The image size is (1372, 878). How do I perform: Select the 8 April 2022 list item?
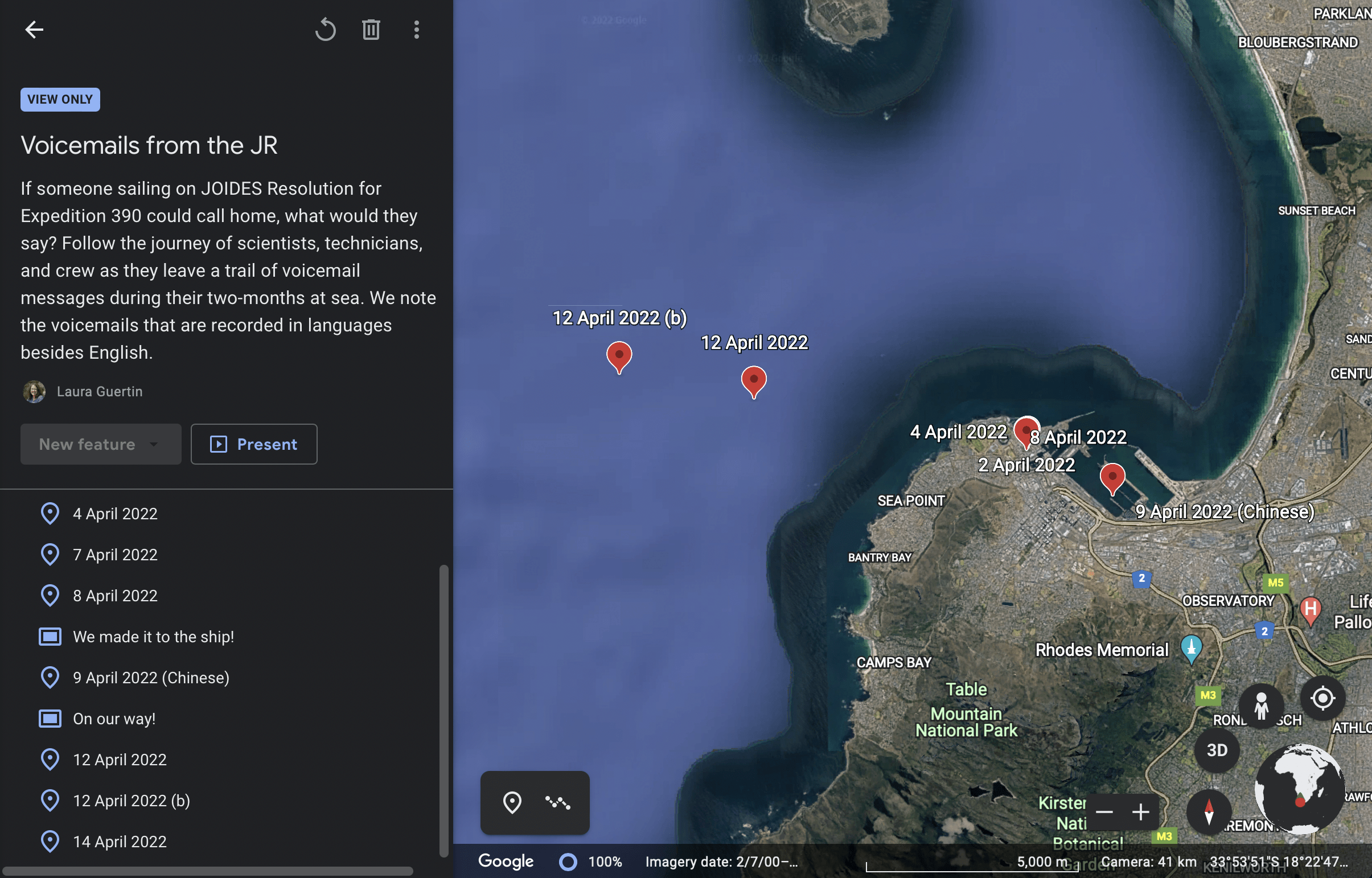(x=228, y=596)
